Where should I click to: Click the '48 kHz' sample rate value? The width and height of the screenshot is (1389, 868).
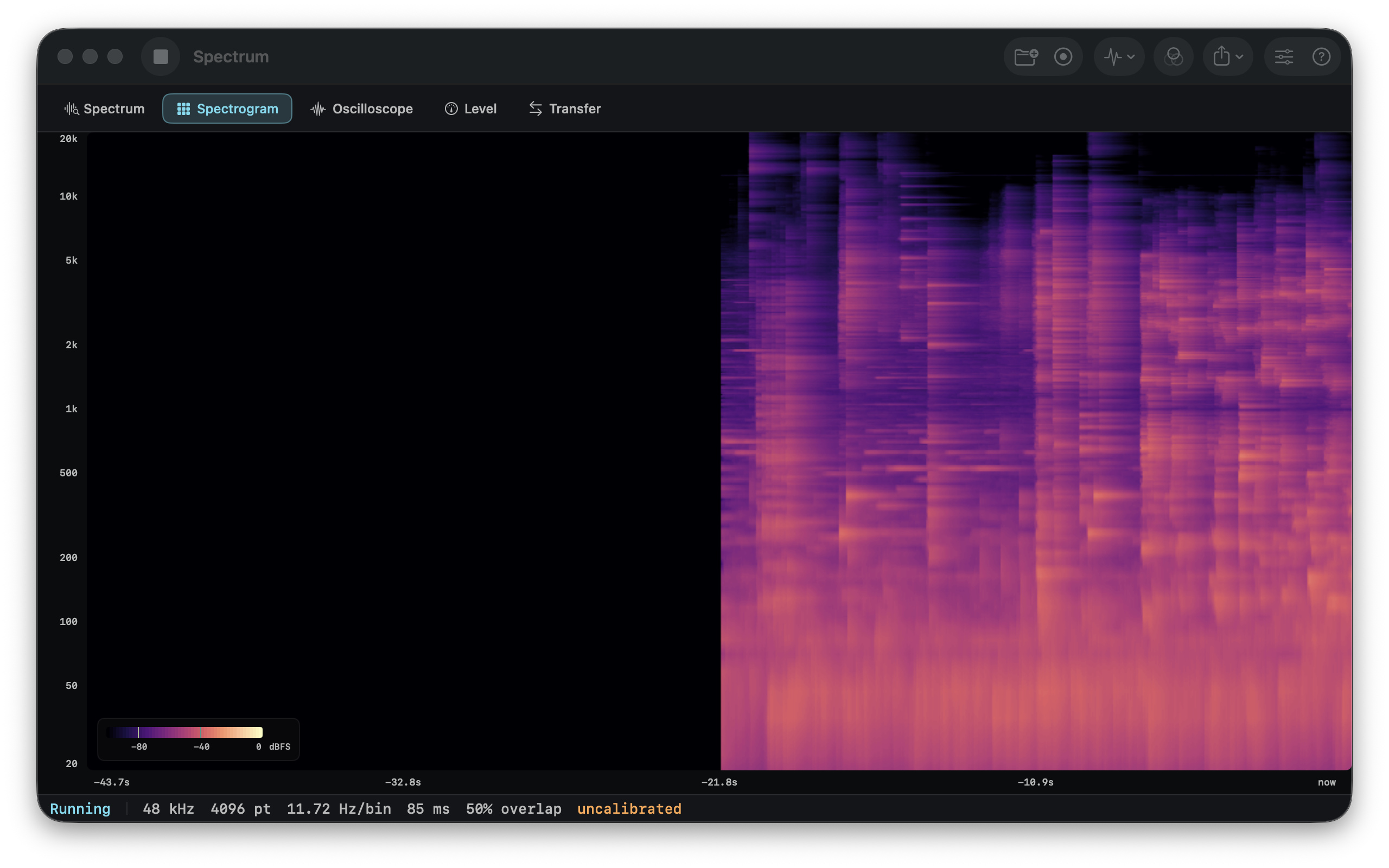(x=168, y=808)
